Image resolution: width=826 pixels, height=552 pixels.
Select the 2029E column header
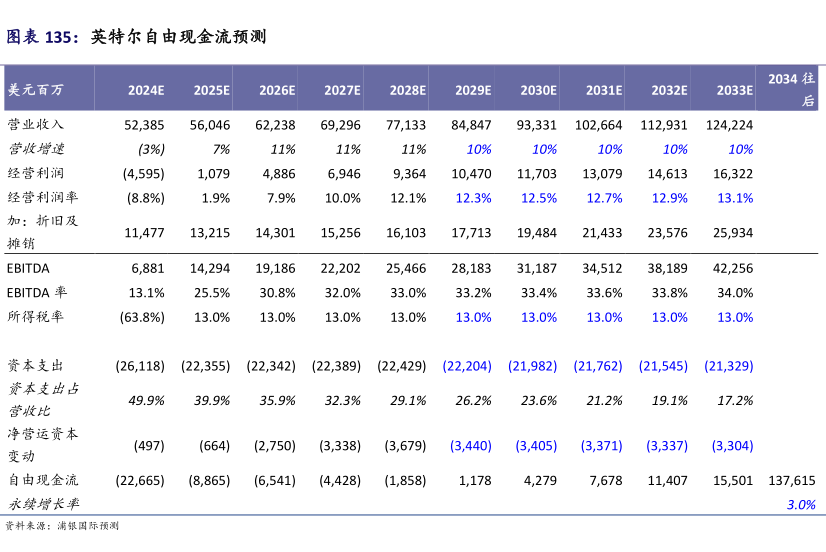(x=473, y=90)
